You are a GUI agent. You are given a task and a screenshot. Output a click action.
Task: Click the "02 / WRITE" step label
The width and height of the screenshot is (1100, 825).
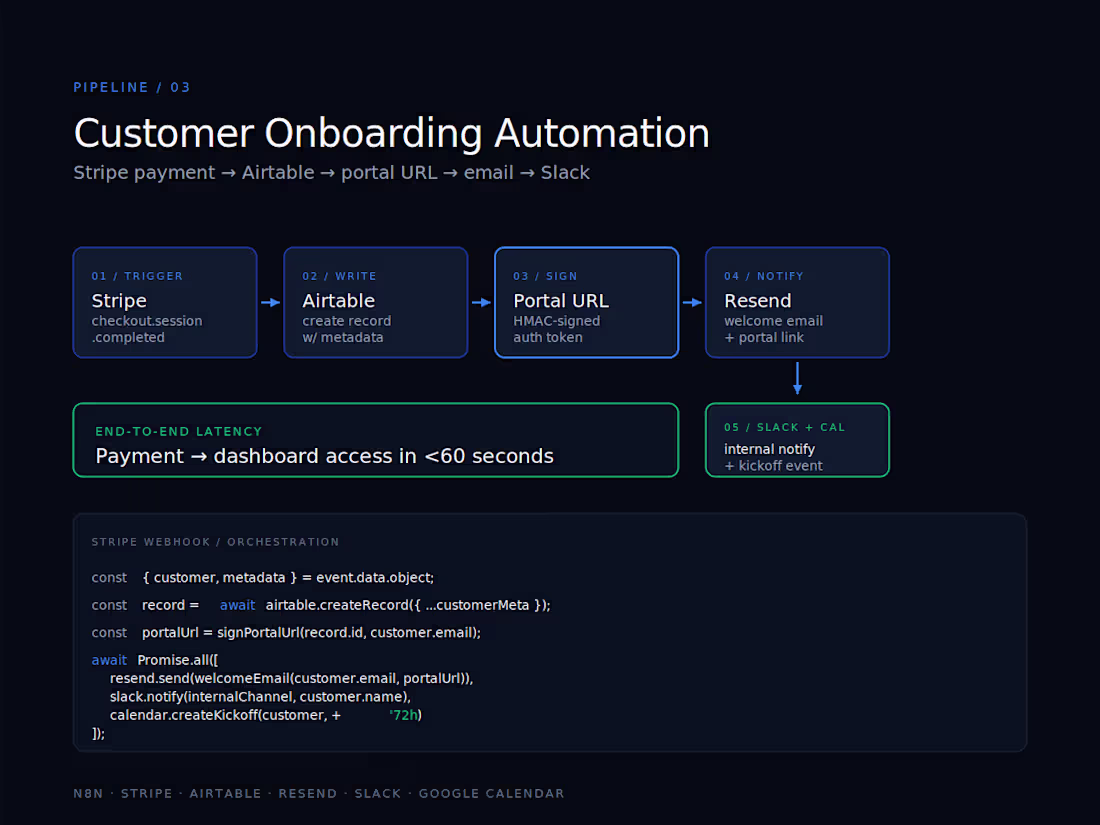(x=340, y=276)
